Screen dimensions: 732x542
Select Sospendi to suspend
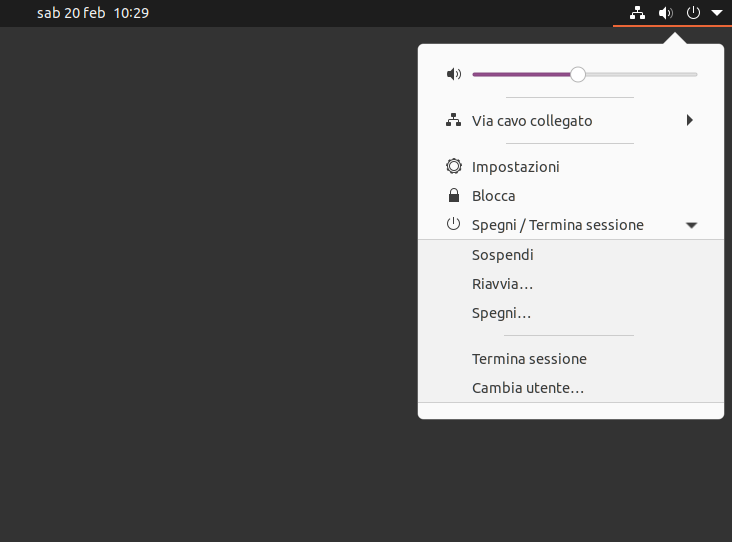570,255
